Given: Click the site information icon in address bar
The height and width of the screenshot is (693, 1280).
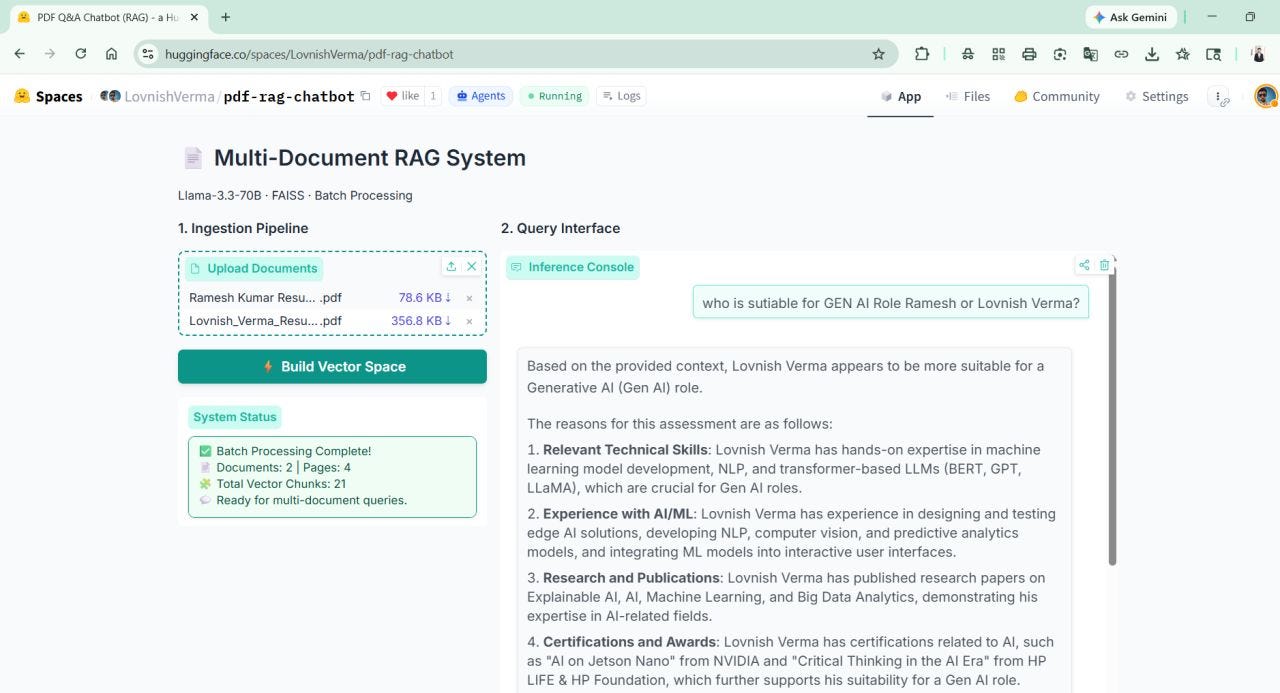Looking at the screenshot, I should coord(148,54).
